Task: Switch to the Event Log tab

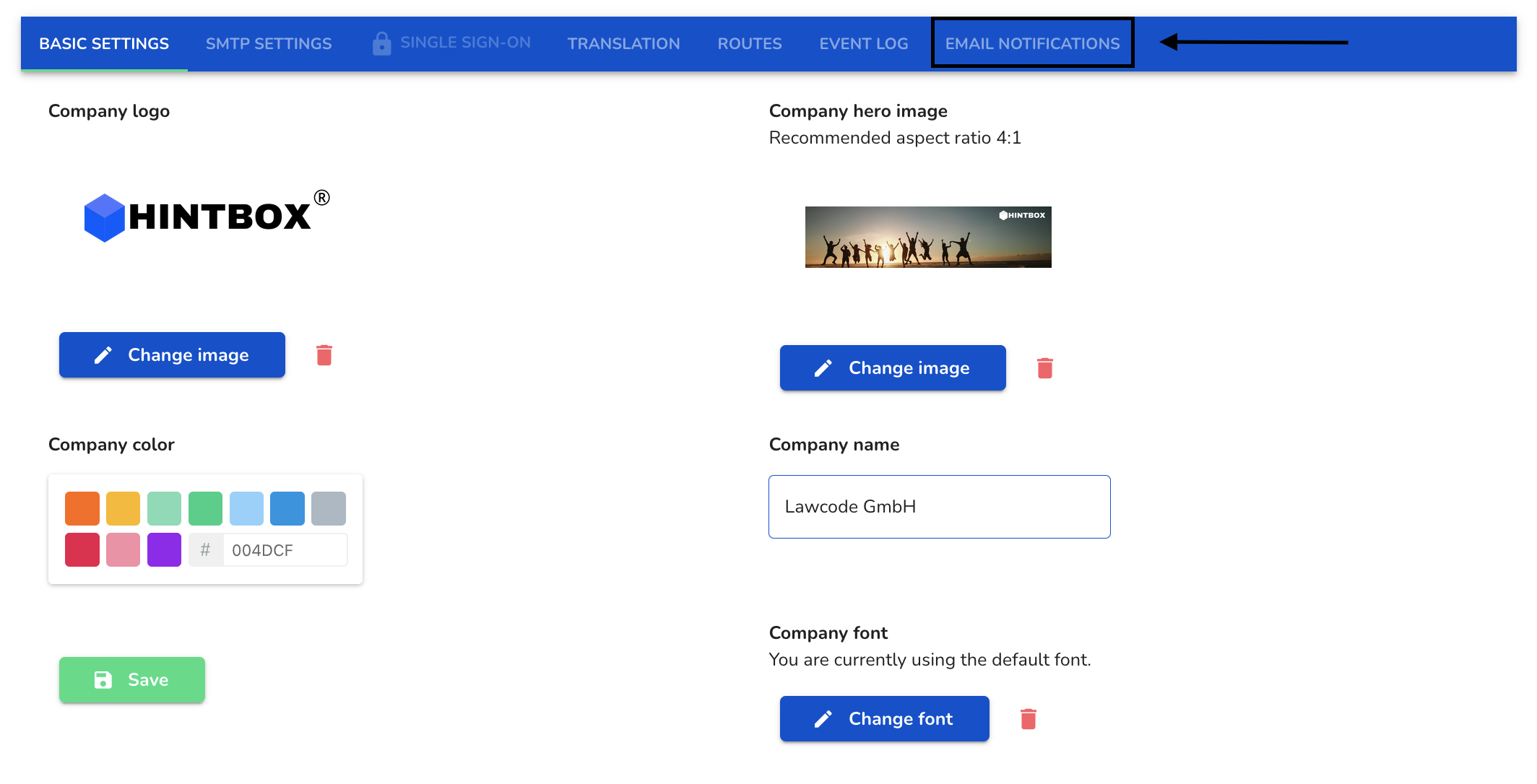Action: pos(863,44)
